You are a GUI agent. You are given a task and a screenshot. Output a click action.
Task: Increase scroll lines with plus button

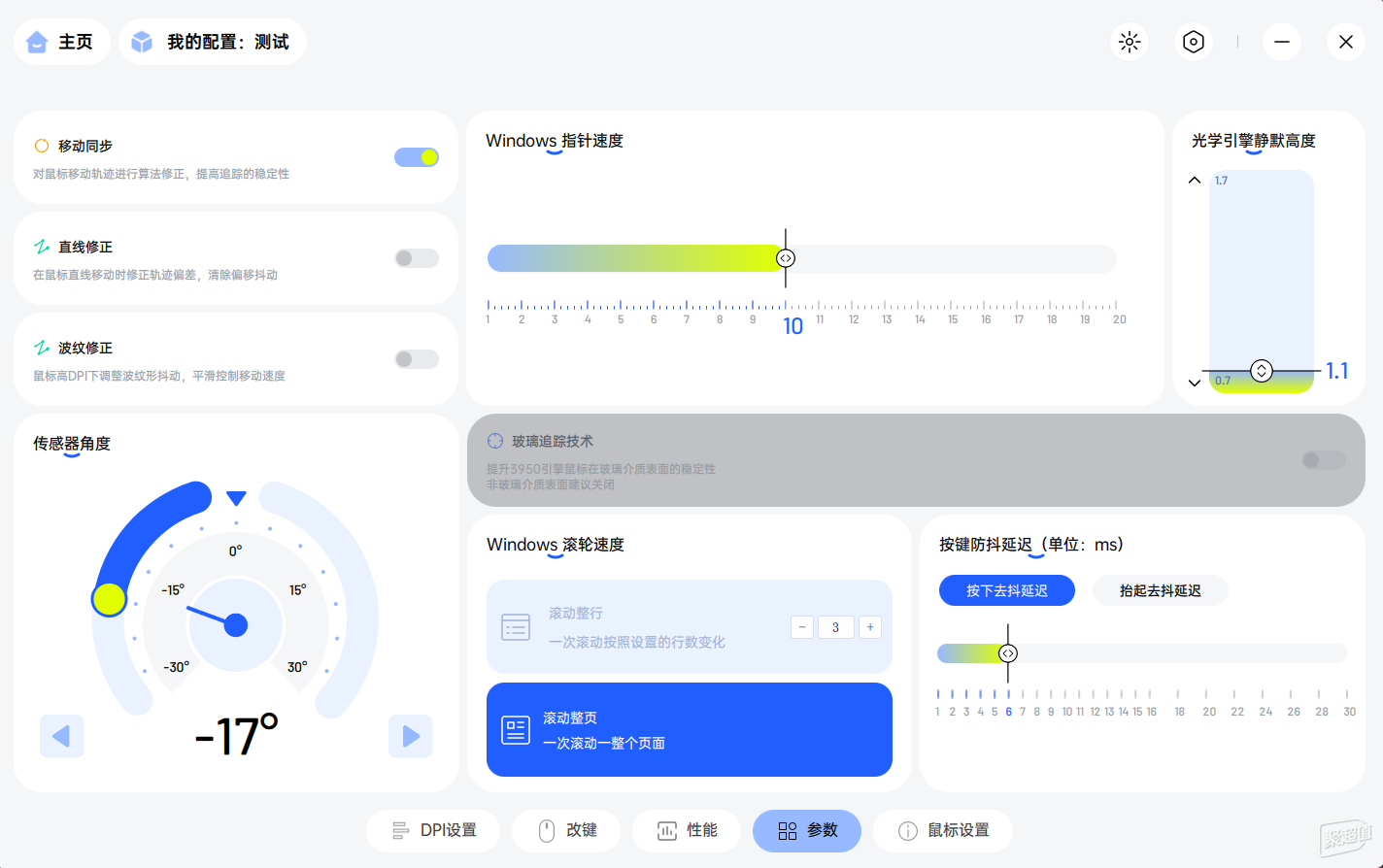[870, 627]
